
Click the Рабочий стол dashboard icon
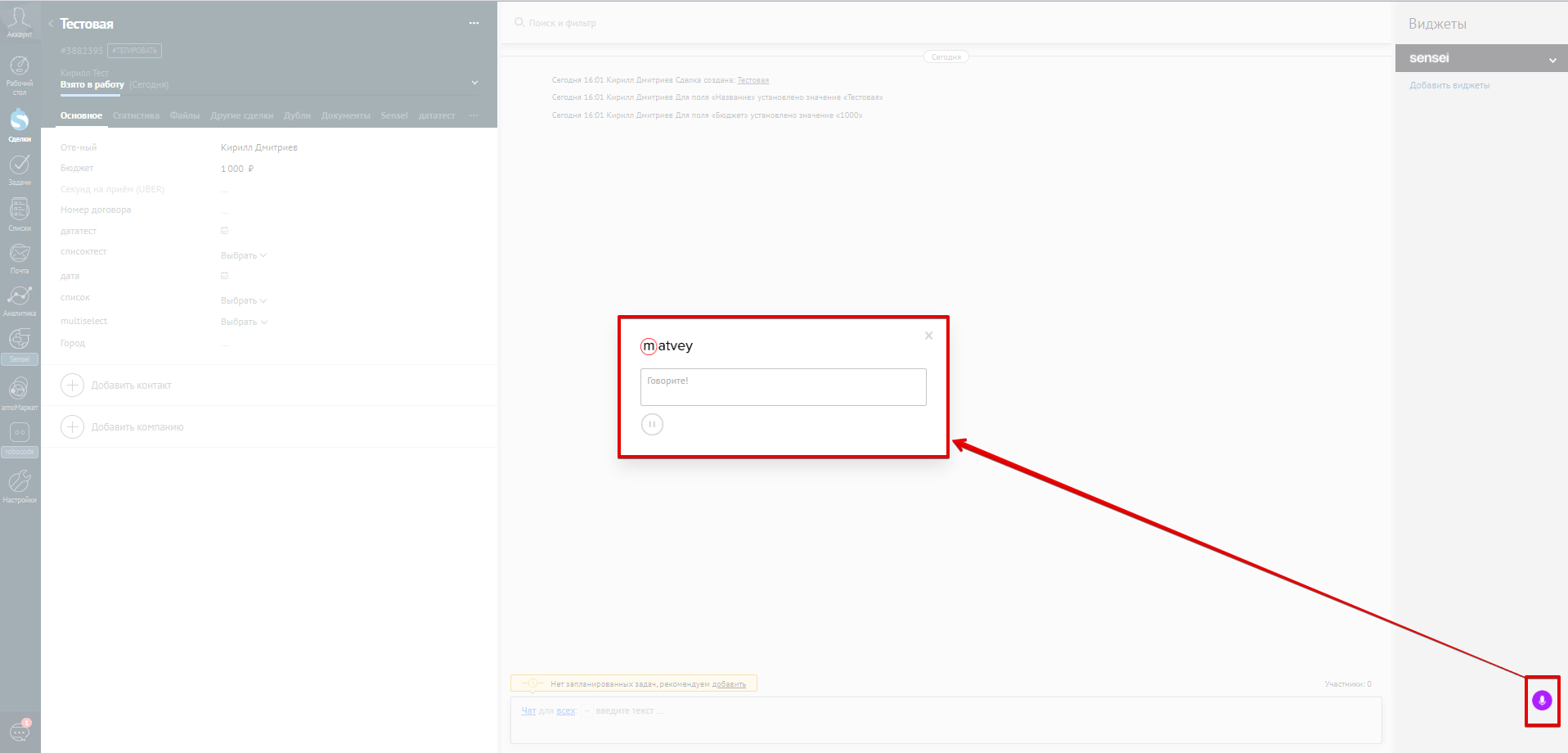[x=20, y=75]
